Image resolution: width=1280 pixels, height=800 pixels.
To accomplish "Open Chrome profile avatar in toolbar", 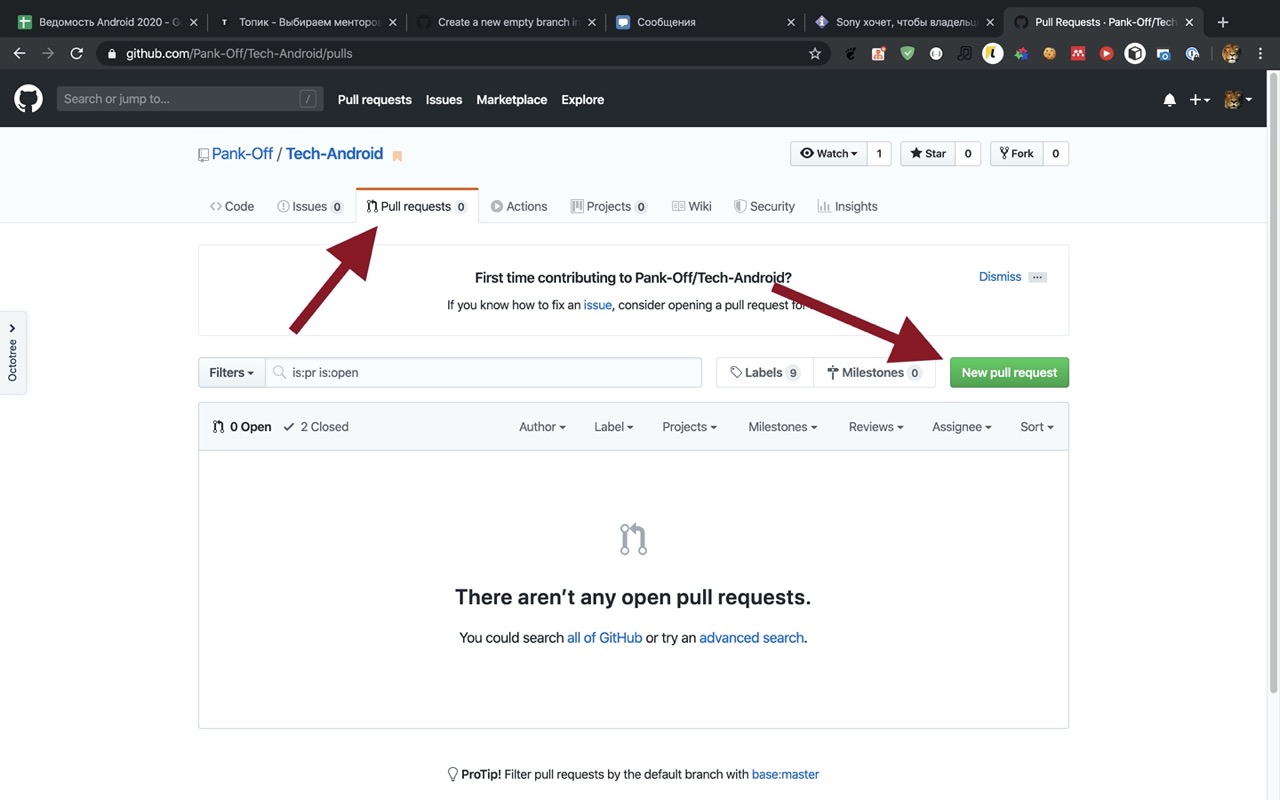I will [x=1231, y=54].
